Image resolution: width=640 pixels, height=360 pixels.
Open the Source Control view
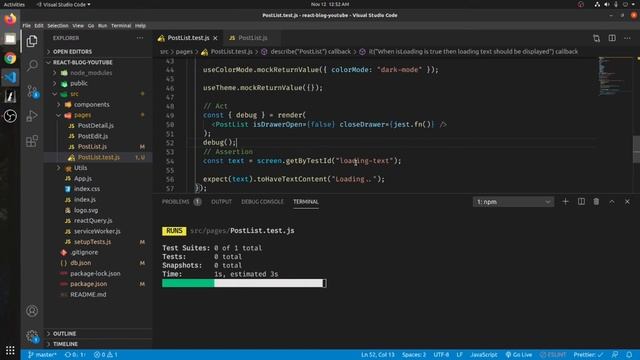(32, 91)
